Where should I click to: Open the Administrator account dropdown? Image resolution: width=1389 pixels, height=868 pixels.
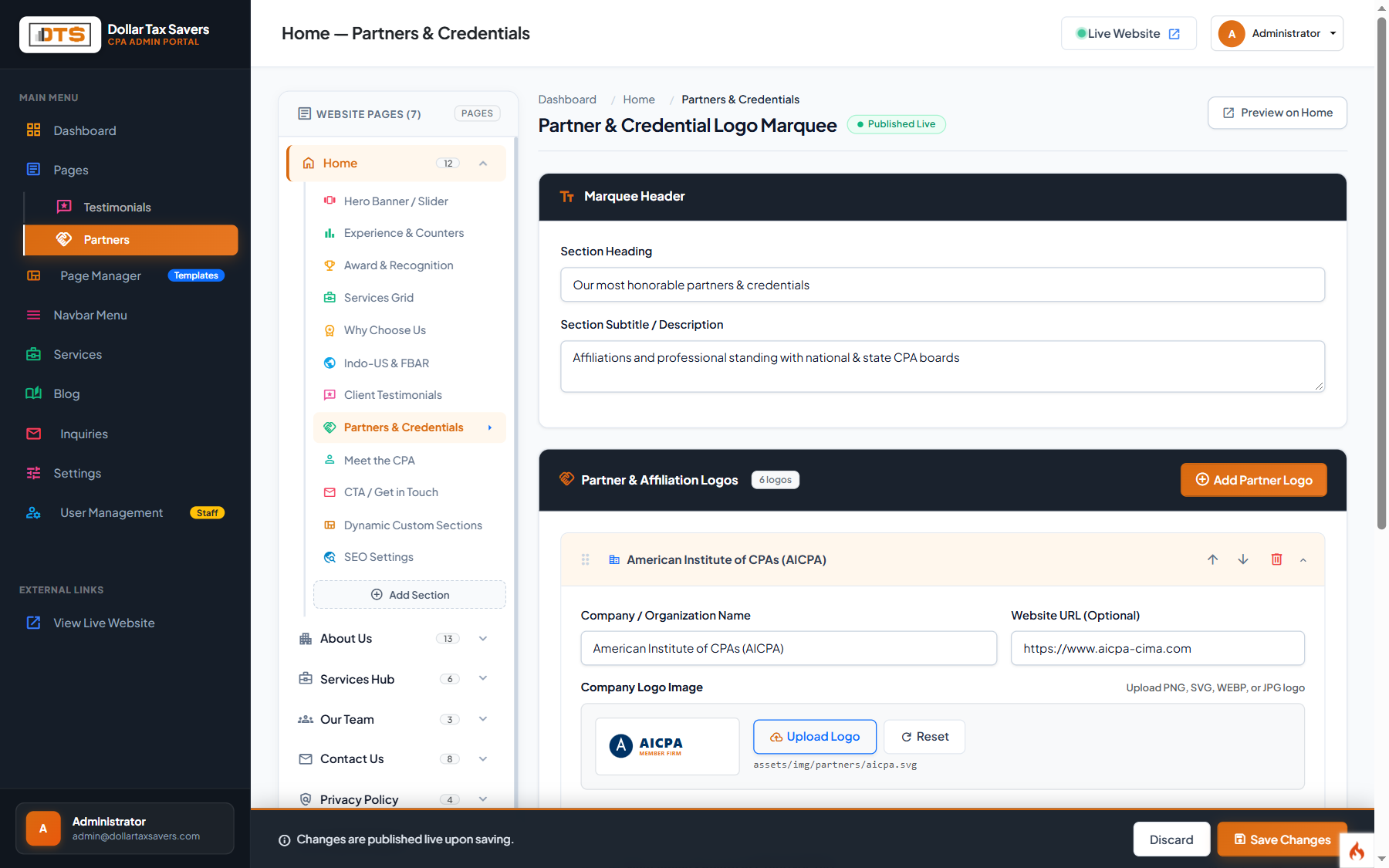pos(1276,33)
